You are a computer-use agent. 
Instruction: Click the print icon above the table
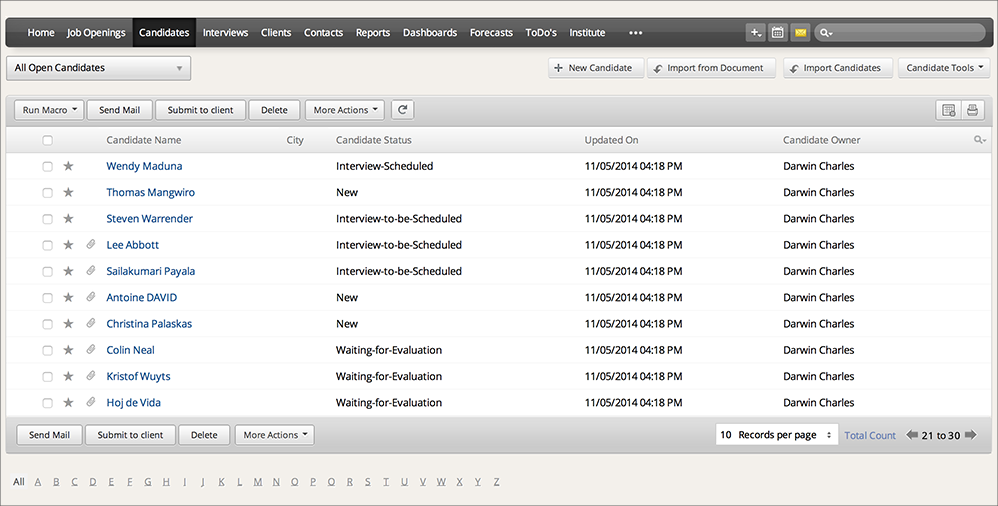click(x=971, y=110)
